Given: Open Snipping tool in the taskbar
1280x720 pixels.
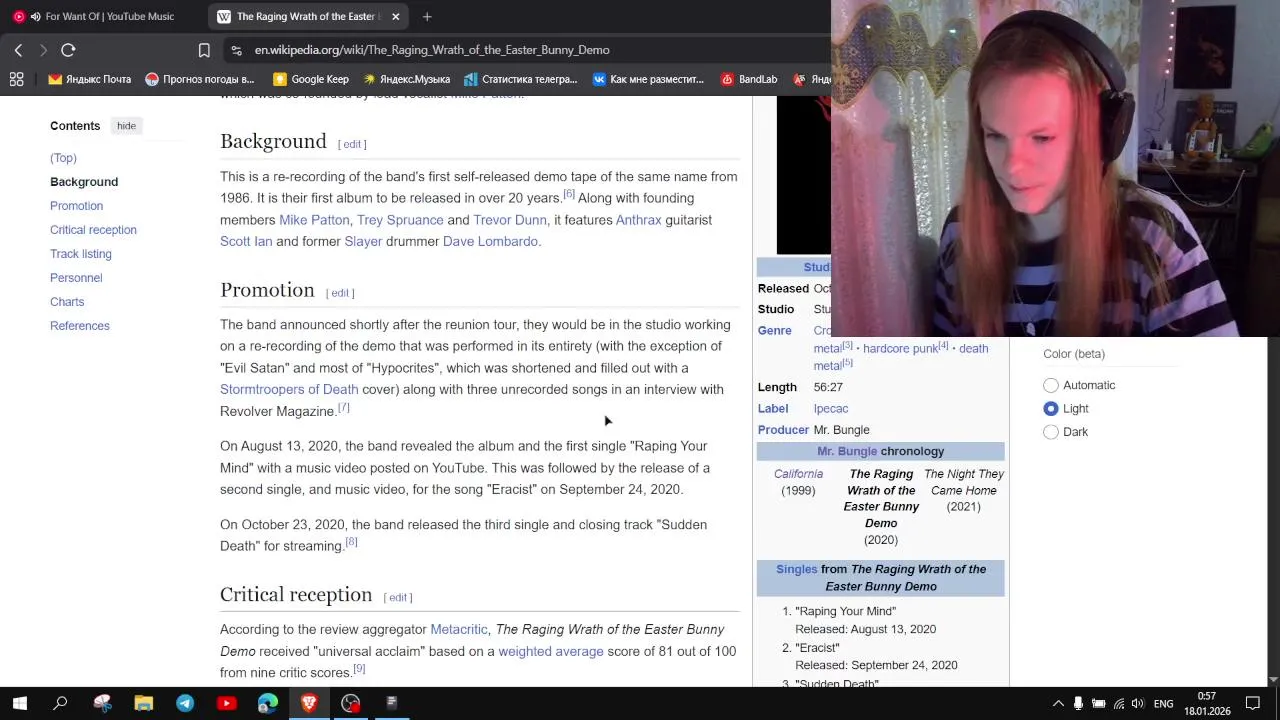Looking at the screenshot, I should [x=102, y=703].
